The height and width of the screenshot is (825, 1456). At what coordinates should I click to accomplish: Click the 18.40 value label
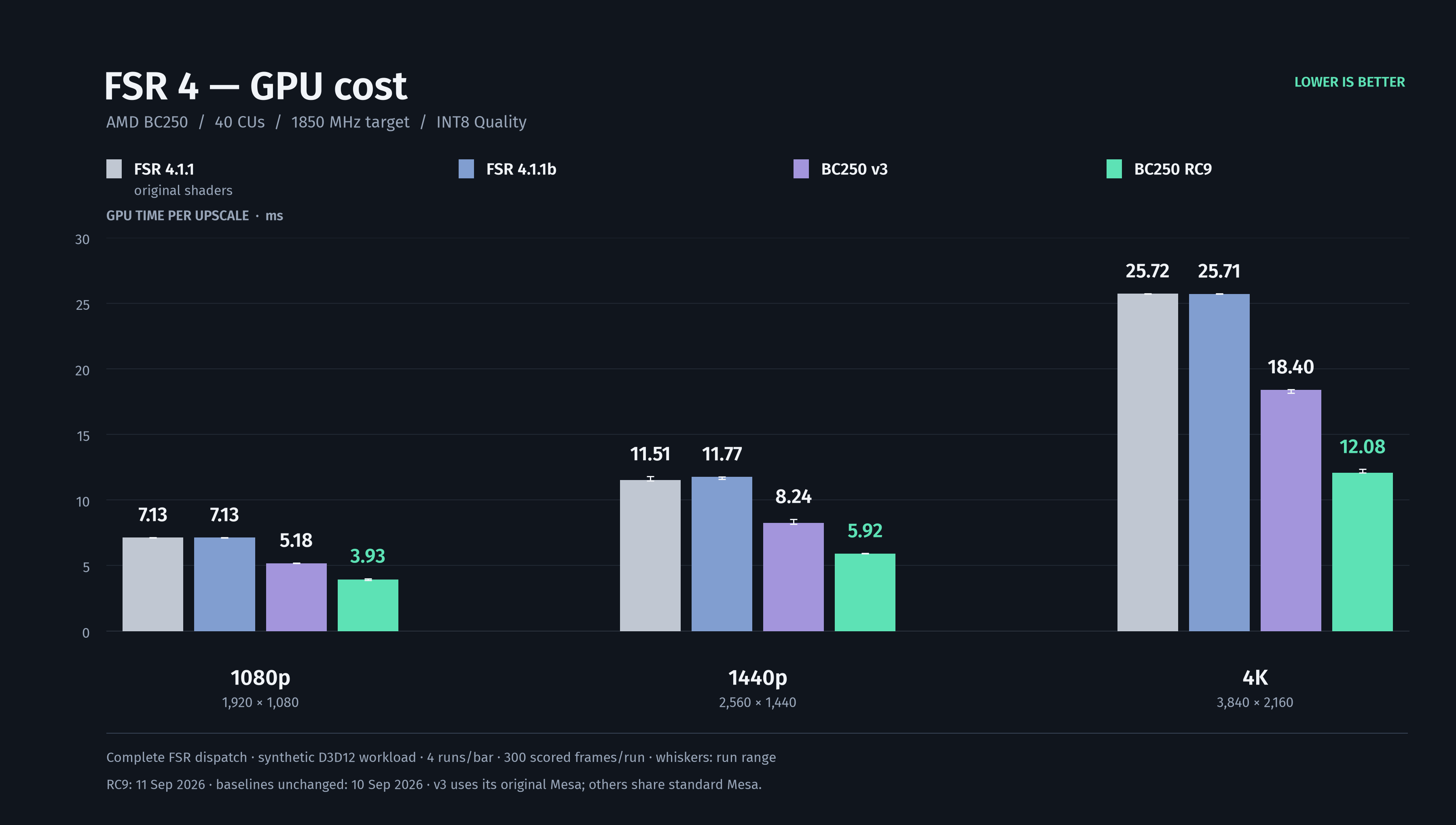point(1291,367)
